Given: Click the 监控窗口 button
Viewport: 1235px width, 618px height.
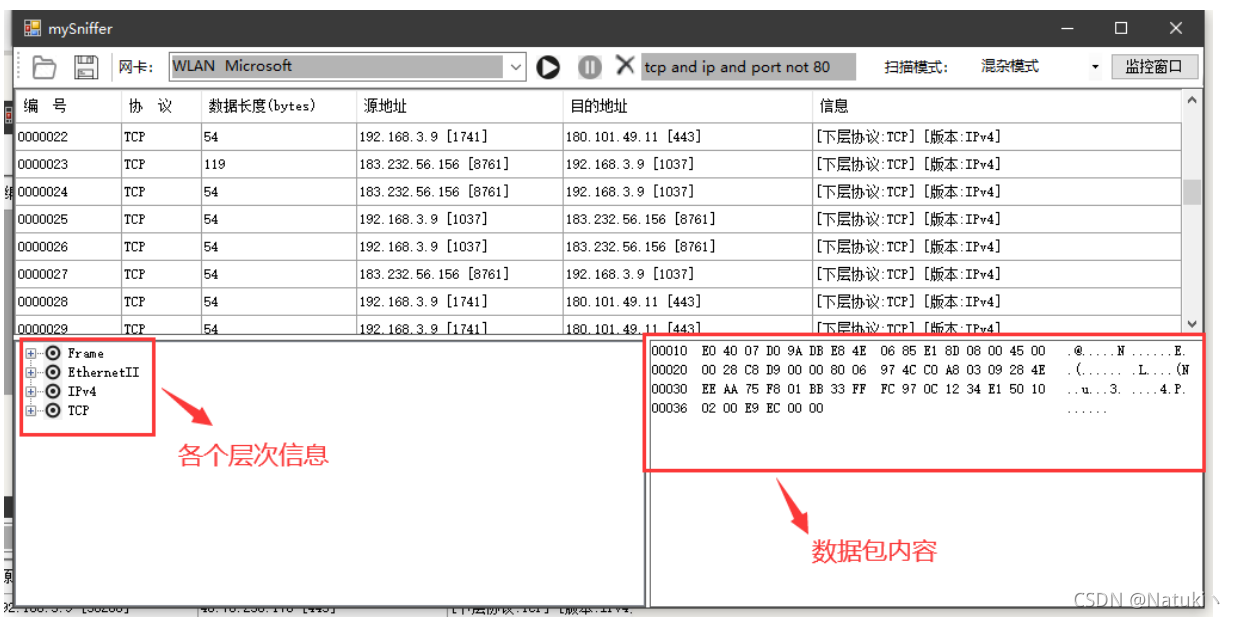Looking at the screenshot, I should (x=1153, y=67).
